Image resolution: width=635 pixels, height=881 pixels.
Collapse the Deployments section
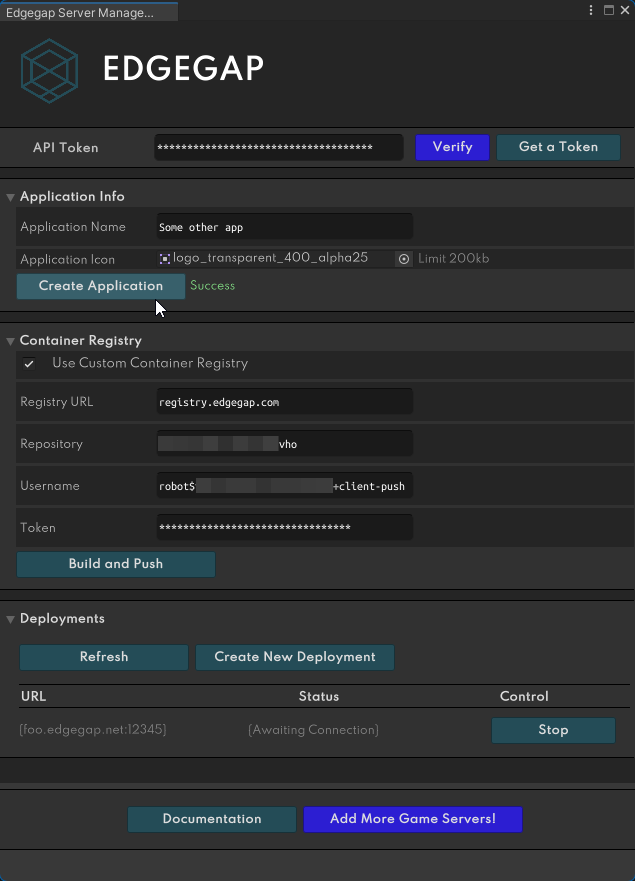pos(10,619)
